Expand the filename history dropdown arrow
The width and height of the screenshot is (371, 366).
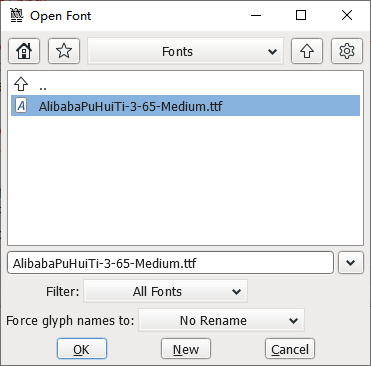pos(351,263)
